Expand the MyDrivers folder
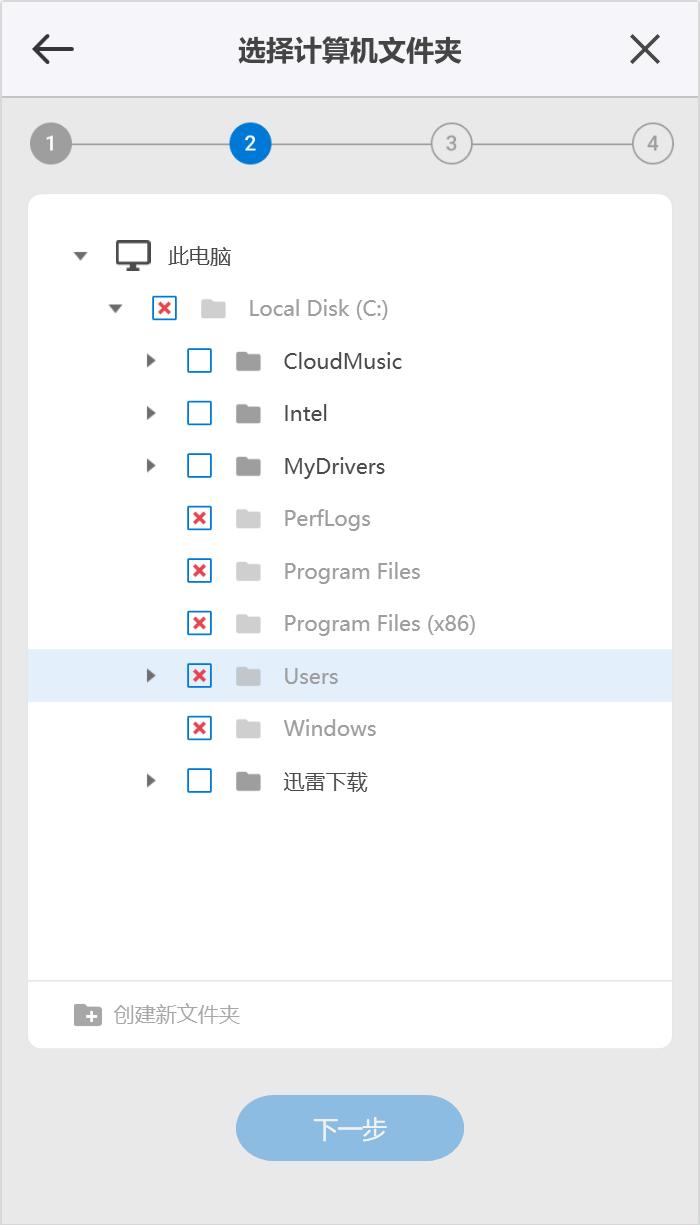Screen dimensions: 700x1225 (151, 465)
